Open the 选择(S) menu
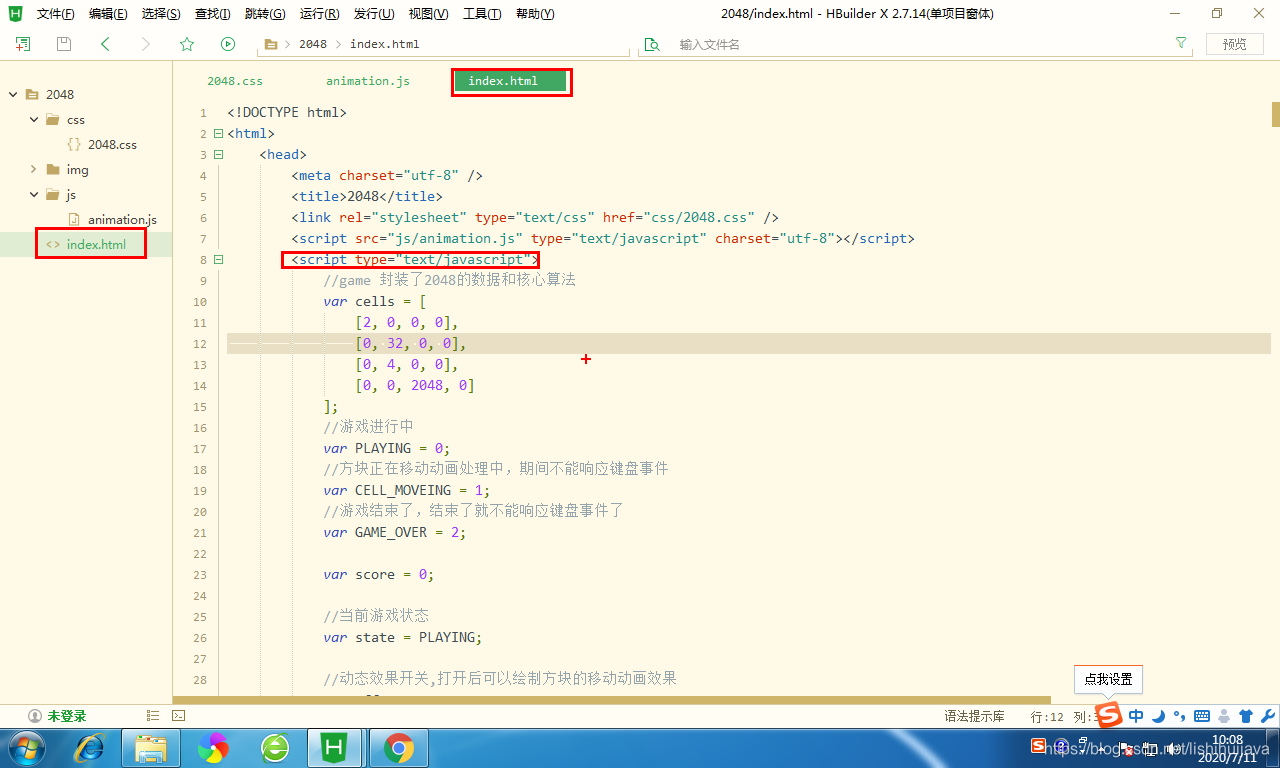The image size is (1280, 768). pos(161,14)
